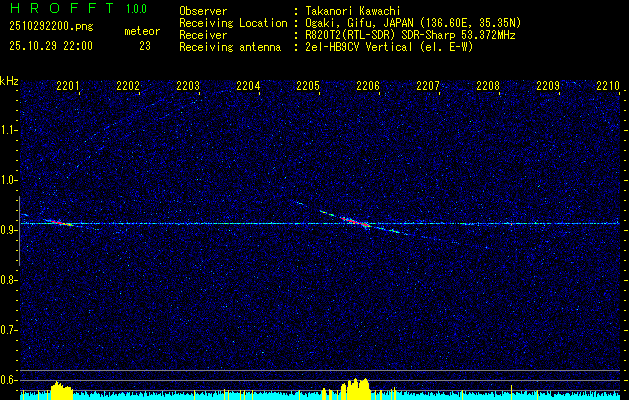Select the 2206 time marker
Screen dimensions: 629x400
click(368, 87)
